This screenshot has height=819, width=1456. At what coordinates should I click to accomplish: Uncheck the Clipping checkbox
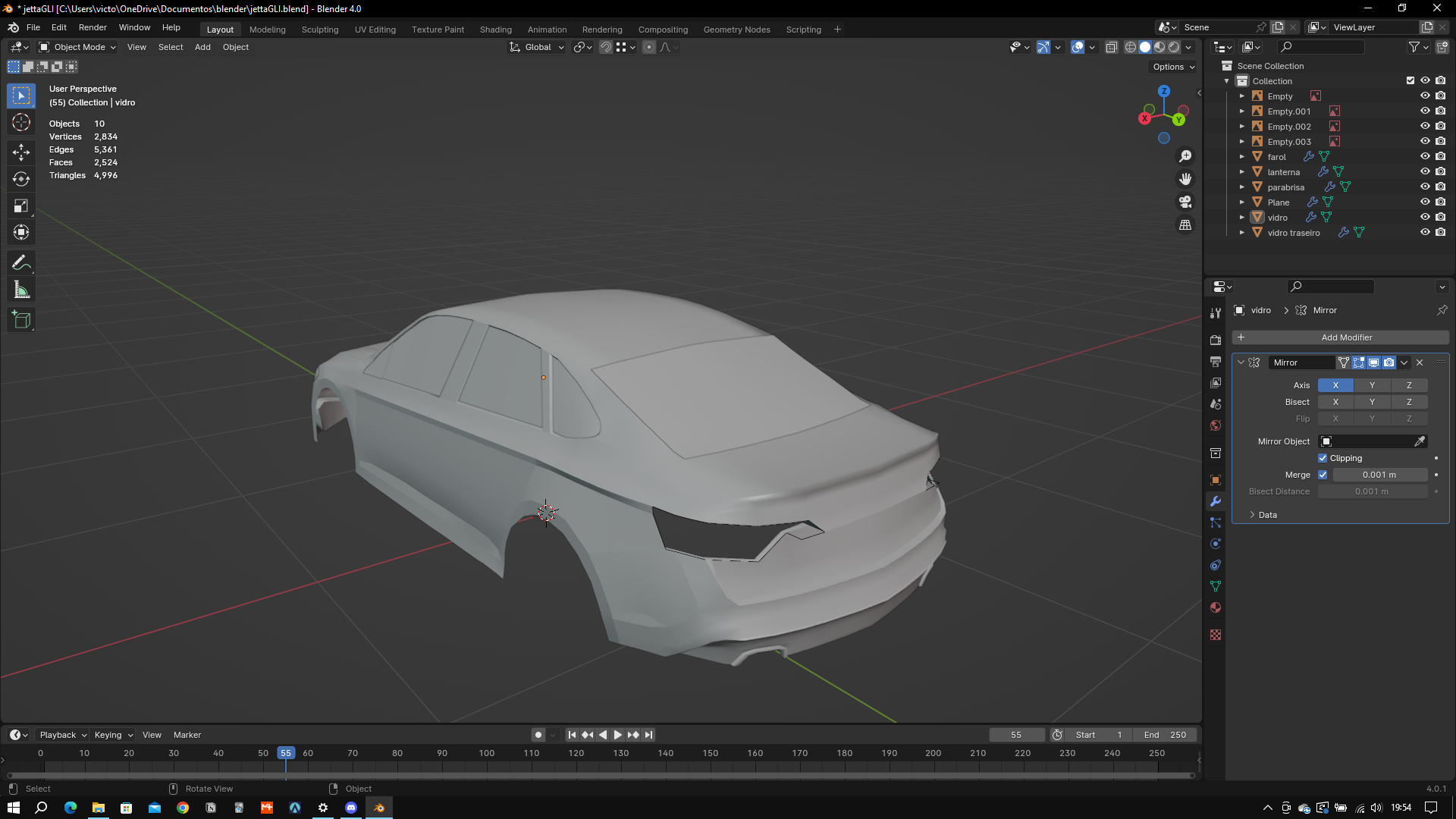point(1323,458)
